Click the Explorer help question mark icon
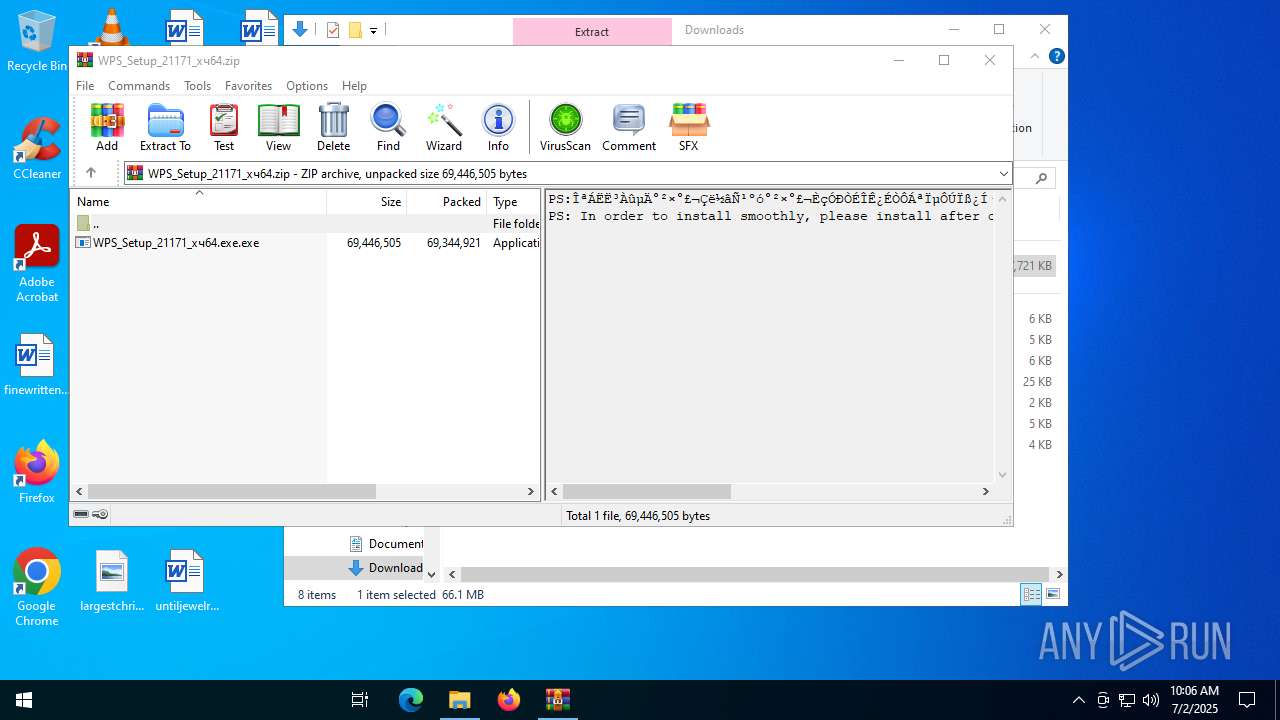Image resolution: width=1280 pixels, height=720 pixels. (1056, 56)
